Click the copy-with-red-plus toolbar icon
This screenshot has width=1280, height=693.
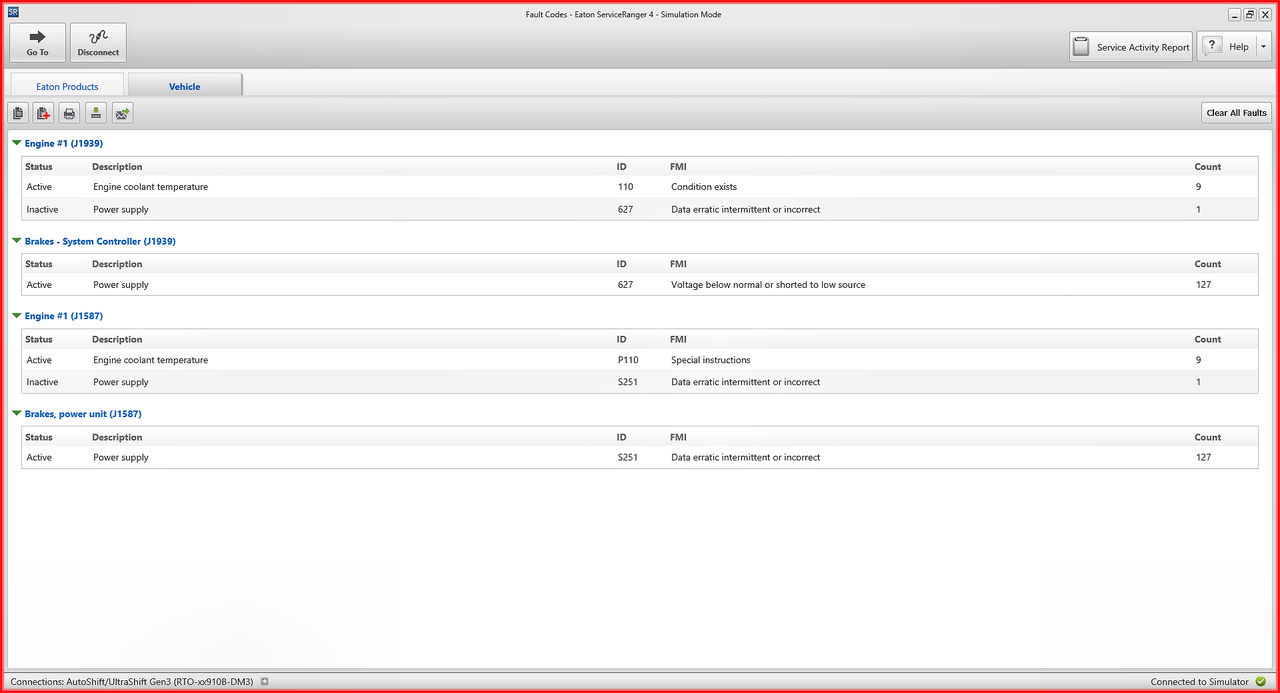[43, 113]
